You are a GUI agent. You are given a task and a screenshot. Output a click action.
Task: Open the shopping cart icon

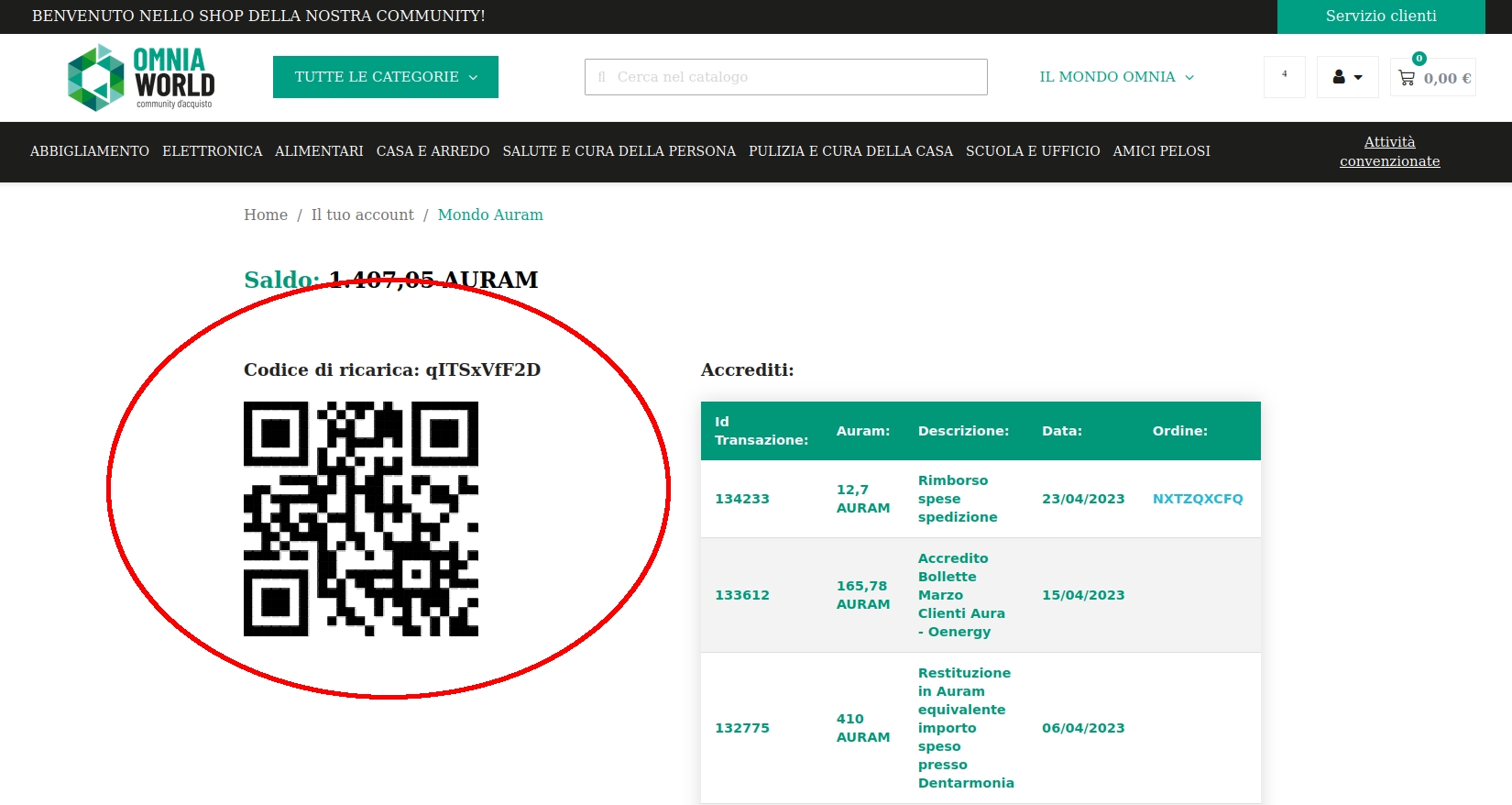(1407, 78)
